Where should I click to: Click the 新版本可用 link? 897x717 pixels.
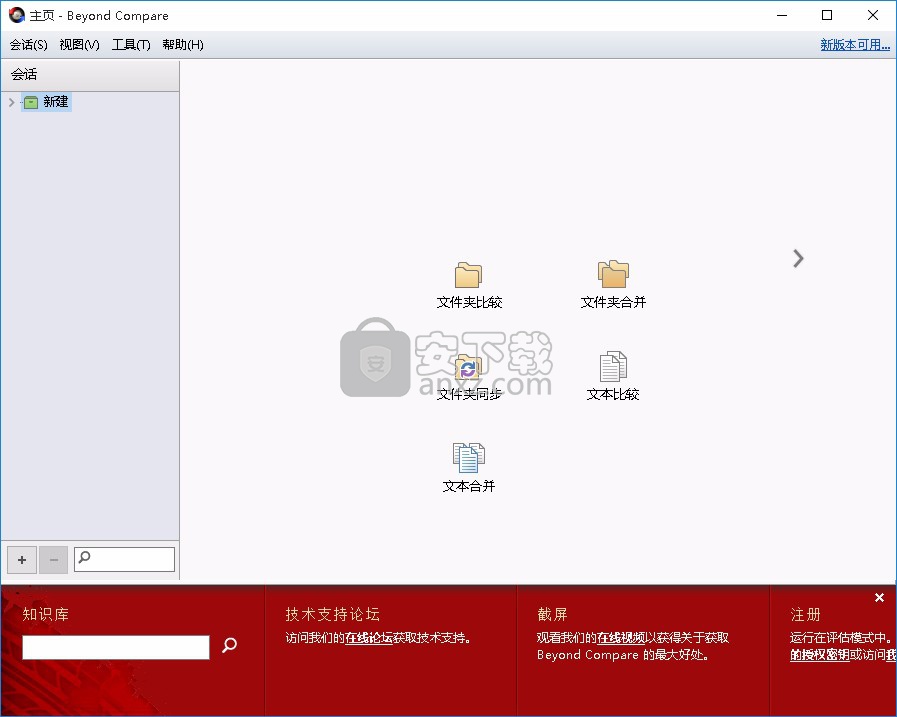855,45
